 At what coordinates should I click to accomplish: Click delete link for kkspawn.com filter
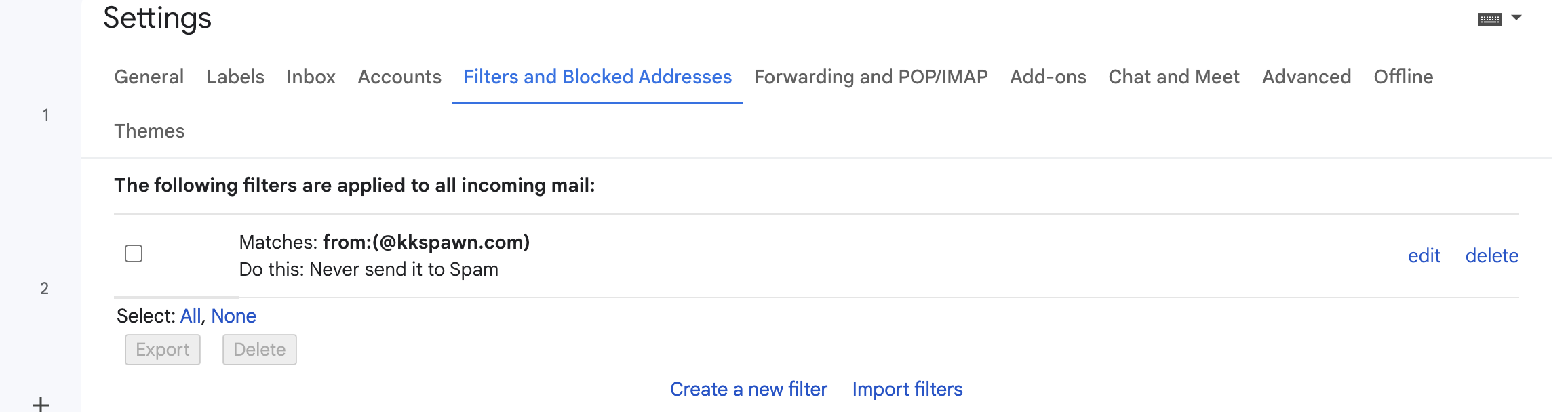(1491, 255)
